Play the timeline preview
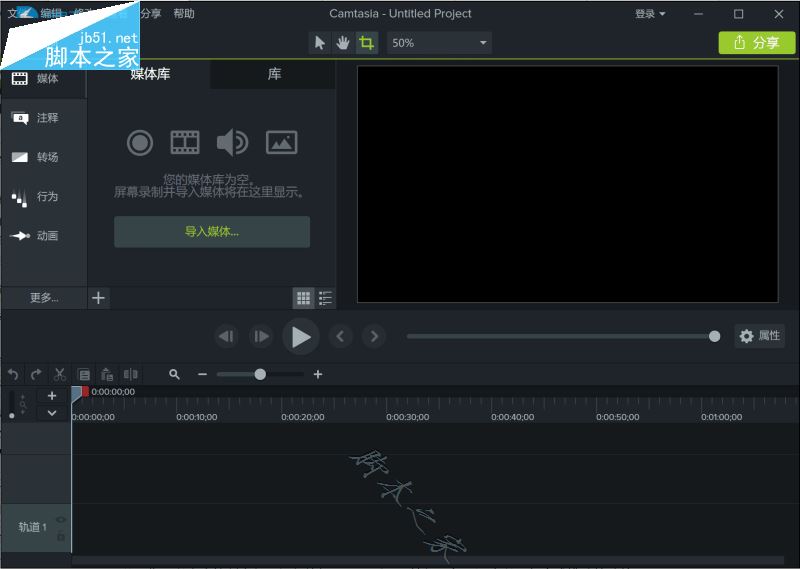Screen dimensions: 800x569 pyautogui.click(x=301, y=337)
